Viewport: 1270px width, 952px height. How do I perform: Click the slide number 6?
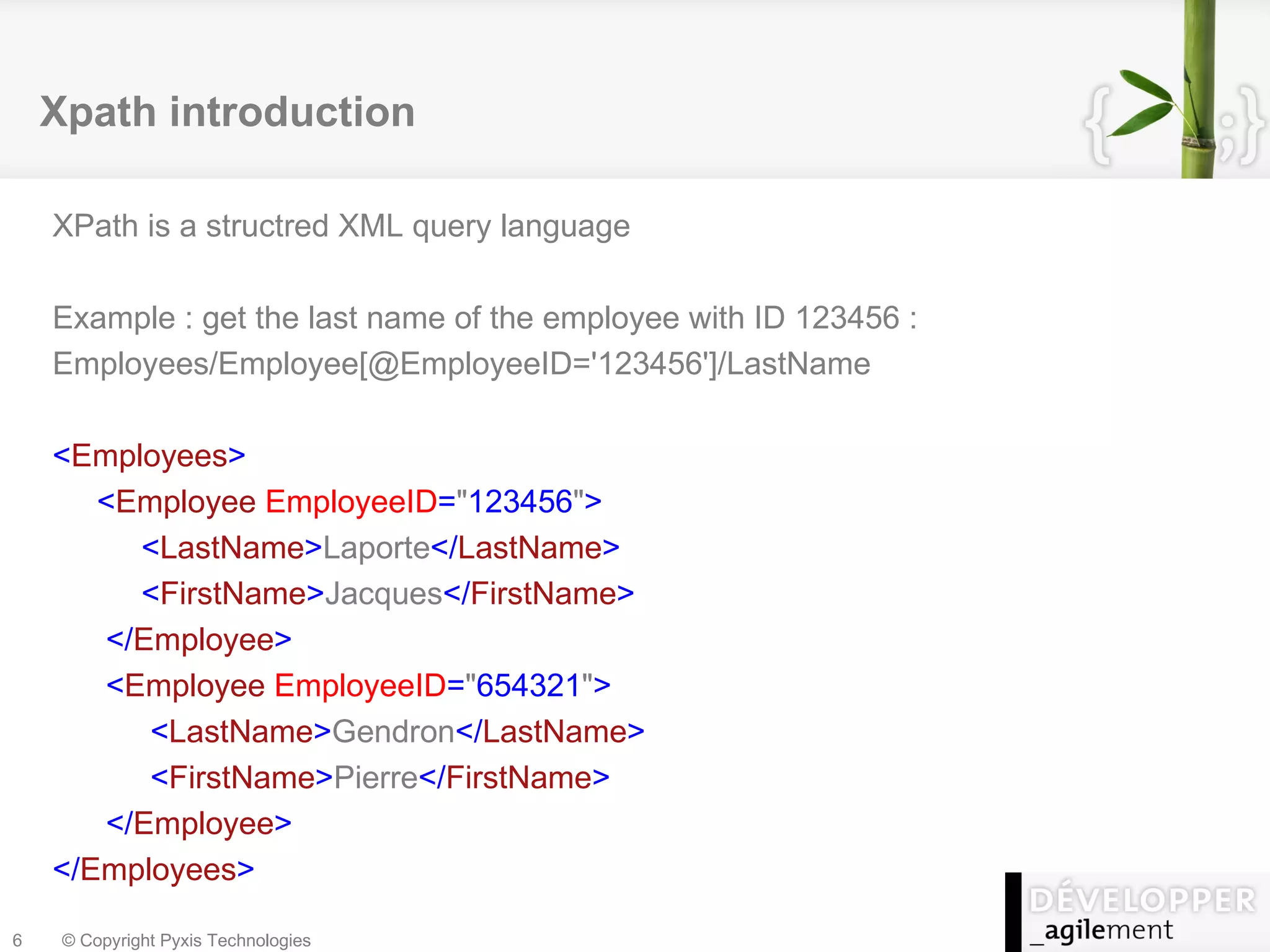coord(17,940)
